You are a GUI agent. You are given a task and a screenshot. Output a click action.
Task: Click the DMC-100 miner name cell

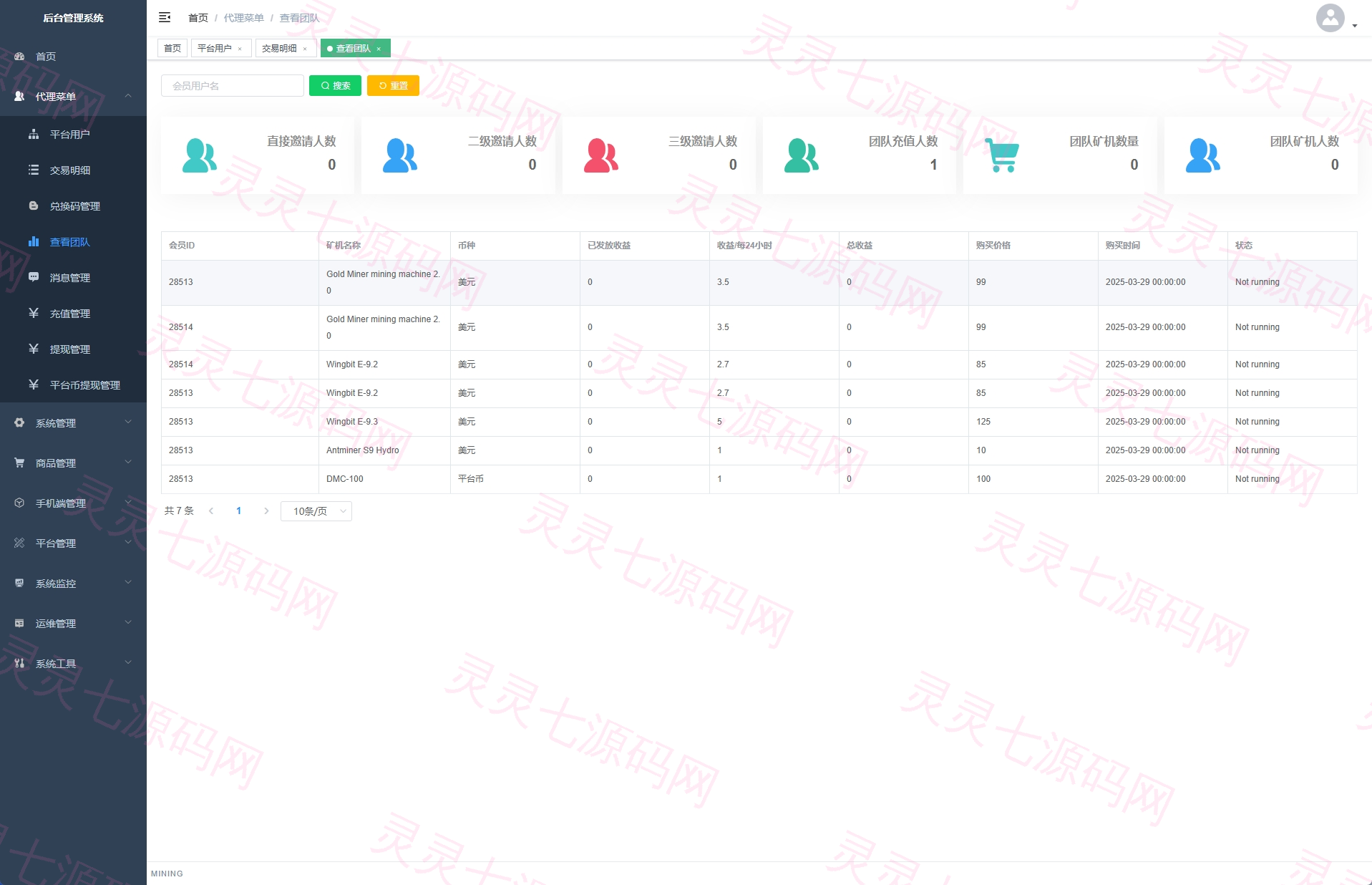coord(384,479)
